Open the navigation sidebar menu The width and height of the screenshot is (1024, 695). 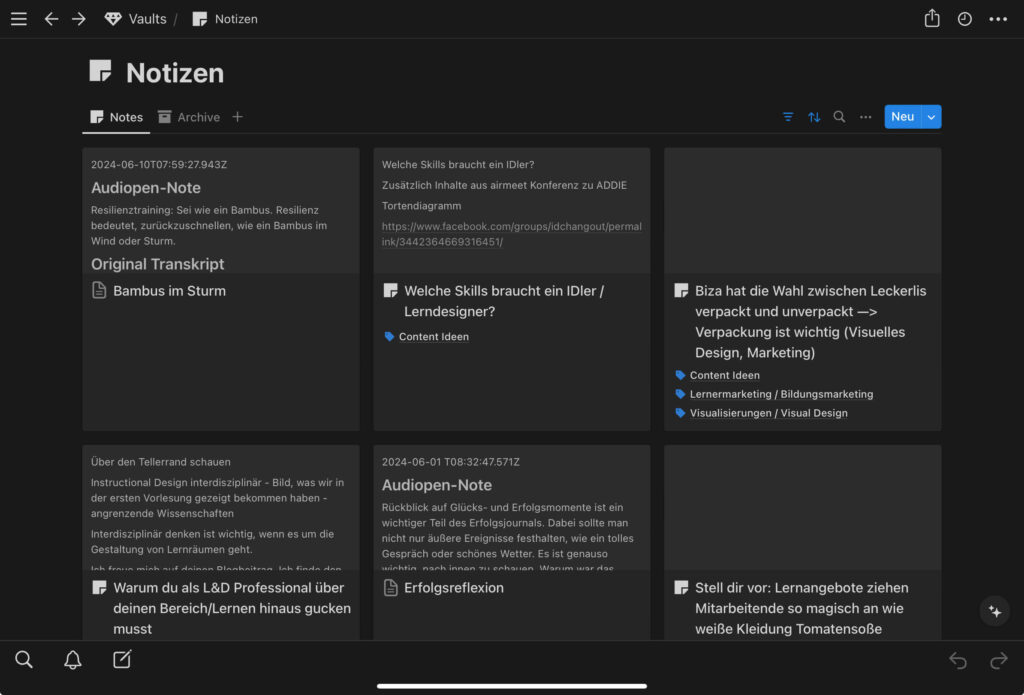pyautogui.click(x=18, y=18)
